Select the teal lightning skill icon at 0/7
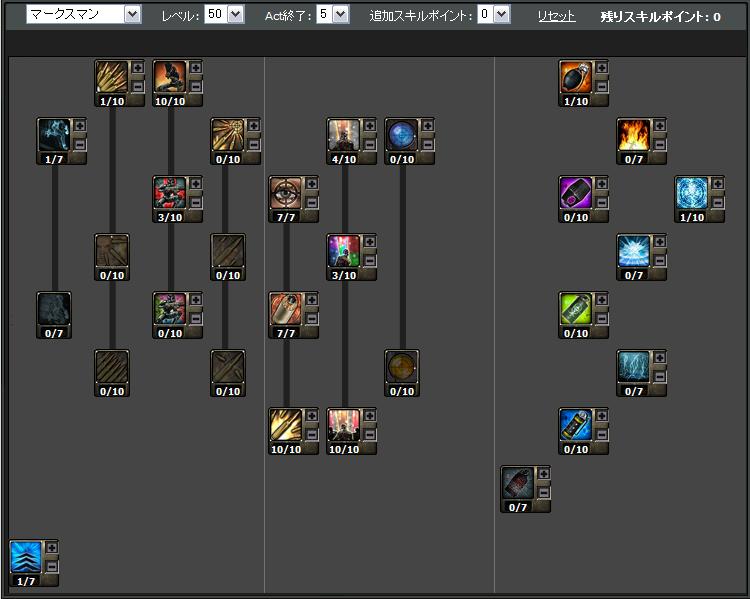The height and width of the screenshot is (599, 750). point(634,366)
